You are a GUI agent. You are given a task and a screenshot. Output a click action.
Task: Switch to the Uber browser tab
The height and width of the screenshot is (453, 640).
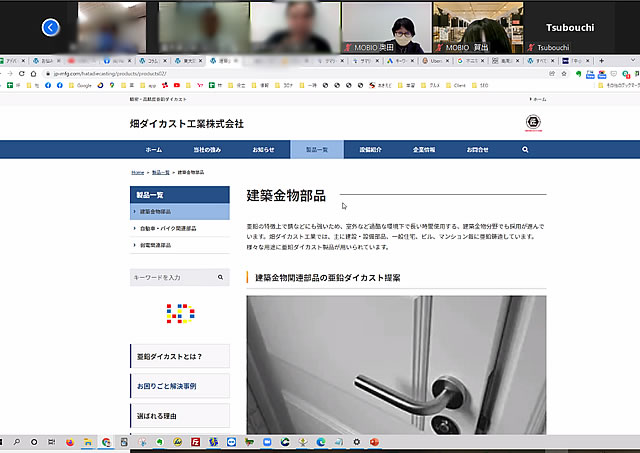(435, 60)
